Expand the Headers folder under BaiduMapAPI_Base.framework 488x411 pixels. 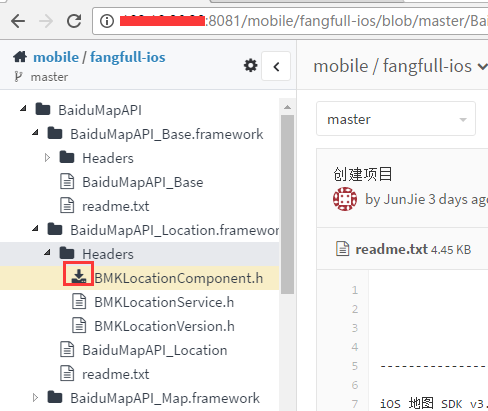pyautogui.click(x=47, y=157)
